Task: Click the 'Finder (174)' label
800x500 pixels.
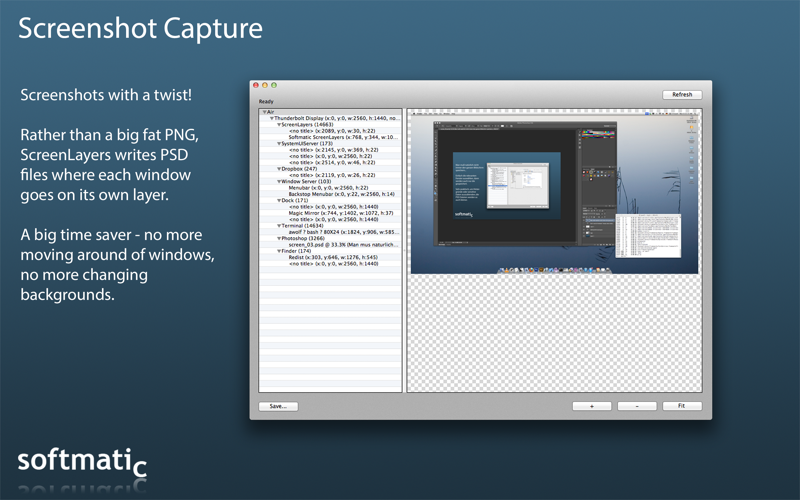Action: point(296,251)
